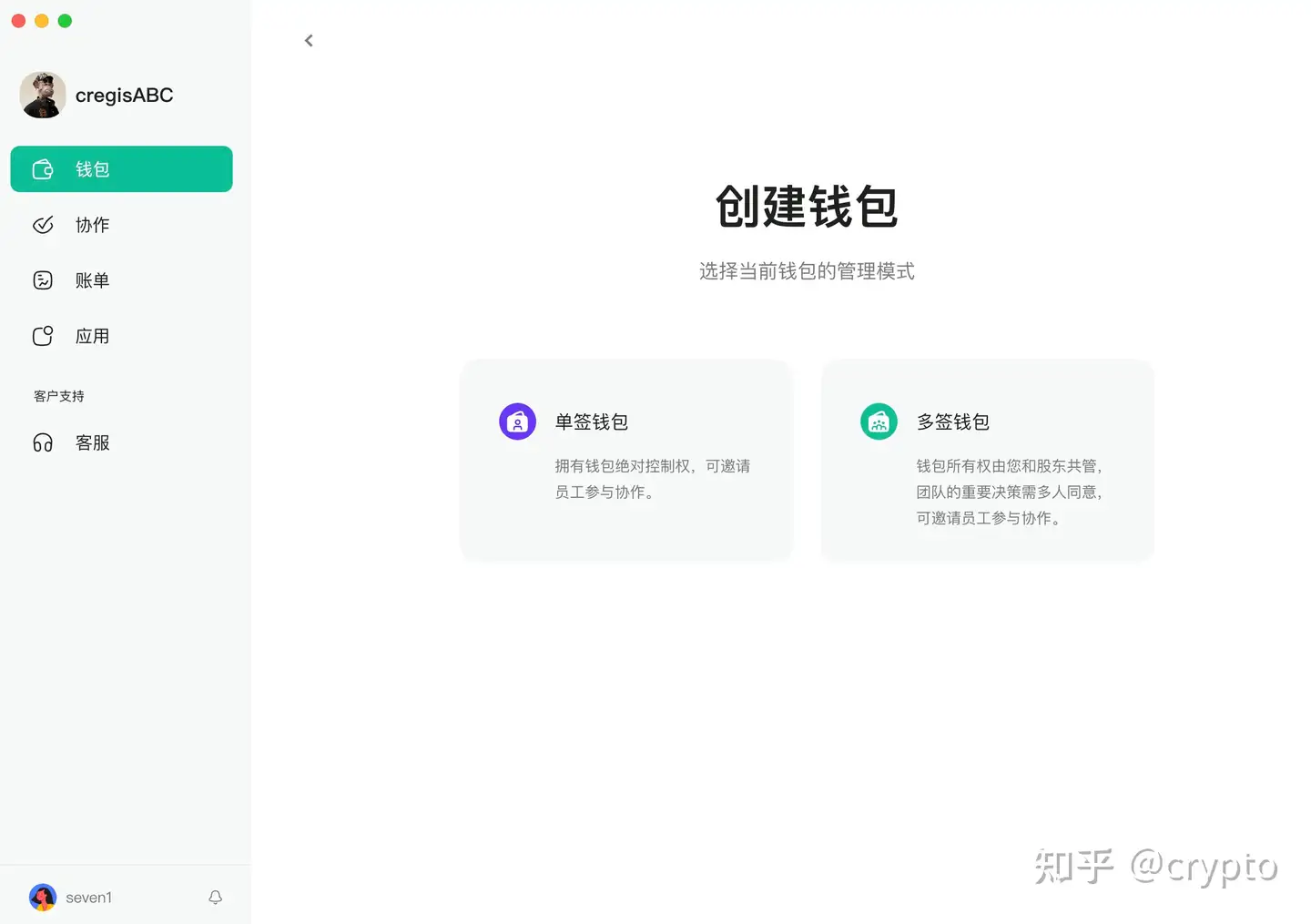
Task: Open the 钱包 menu item
Action: 92,168
